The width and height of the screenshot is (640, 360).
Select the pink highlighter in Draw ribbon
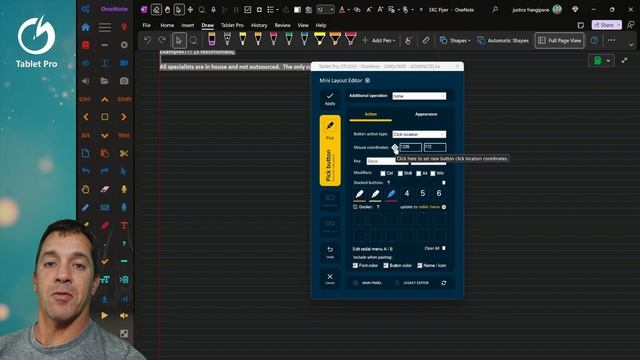coord(351,39)
